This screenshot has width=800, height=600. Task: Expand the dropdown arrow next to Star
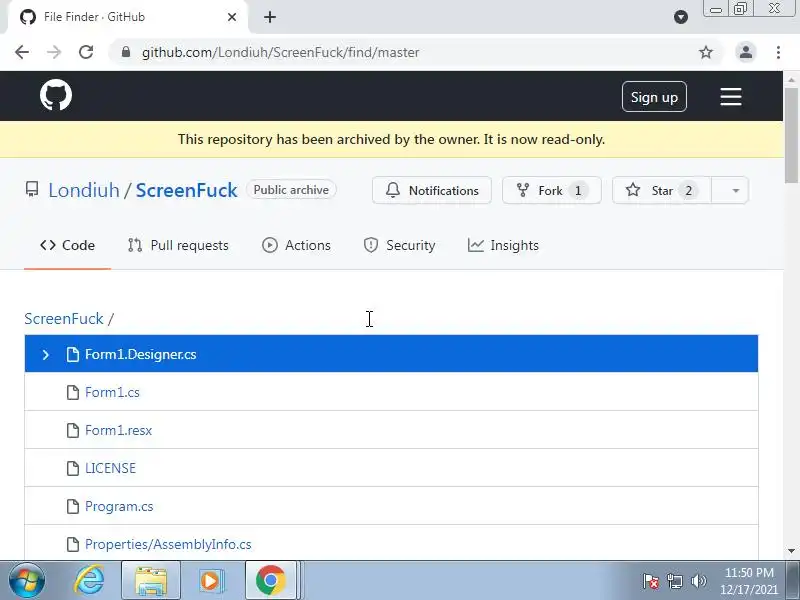click(x=735, y=190)
